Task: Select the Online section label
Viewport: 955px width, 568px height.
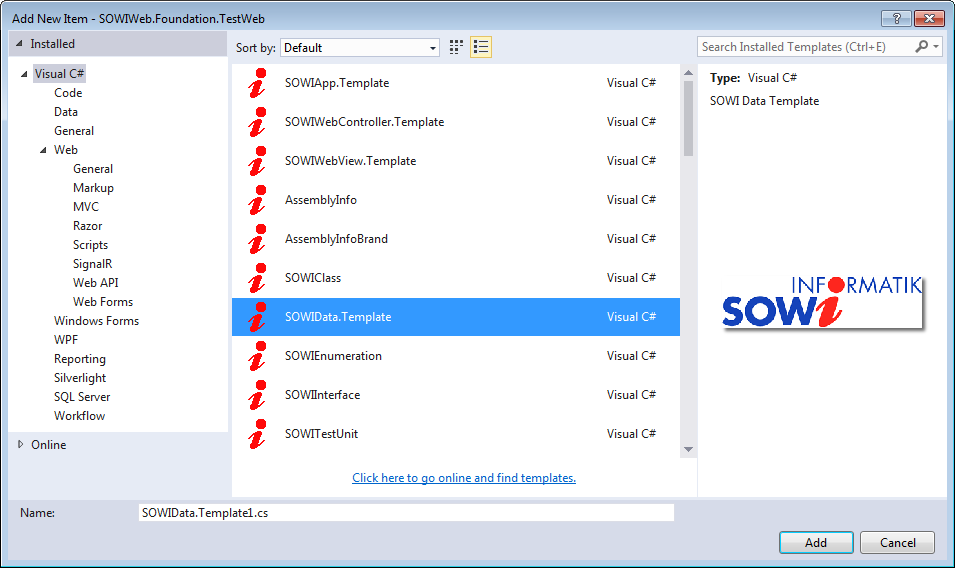Action: click(x=49, y=444)
